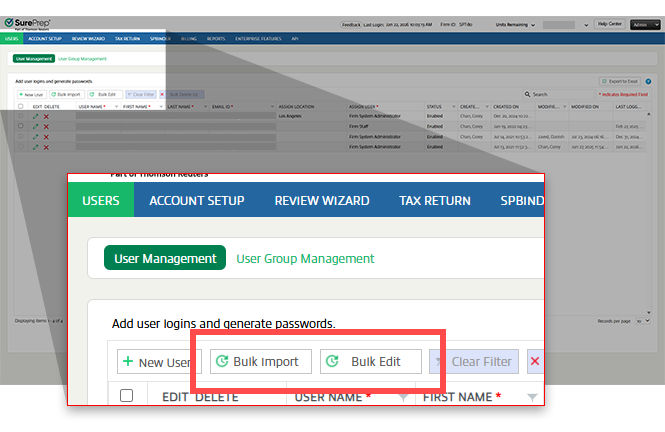Click the plus icon on the enlarged New User button

click(128, 361)
